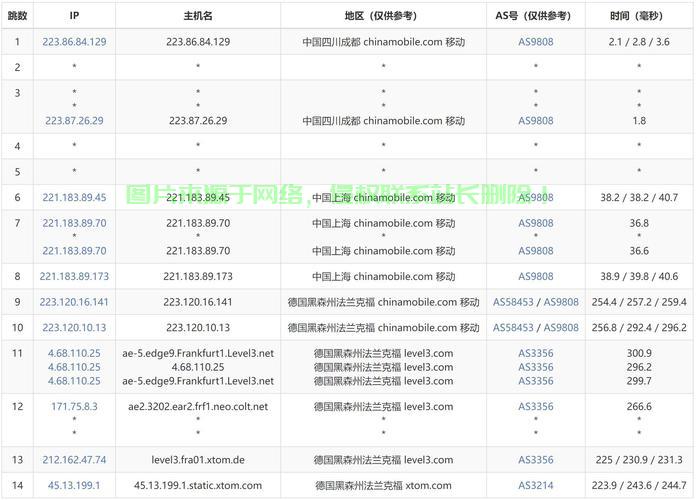Select time value 2.1 / 2.8 / 3.6

(639, 42)
